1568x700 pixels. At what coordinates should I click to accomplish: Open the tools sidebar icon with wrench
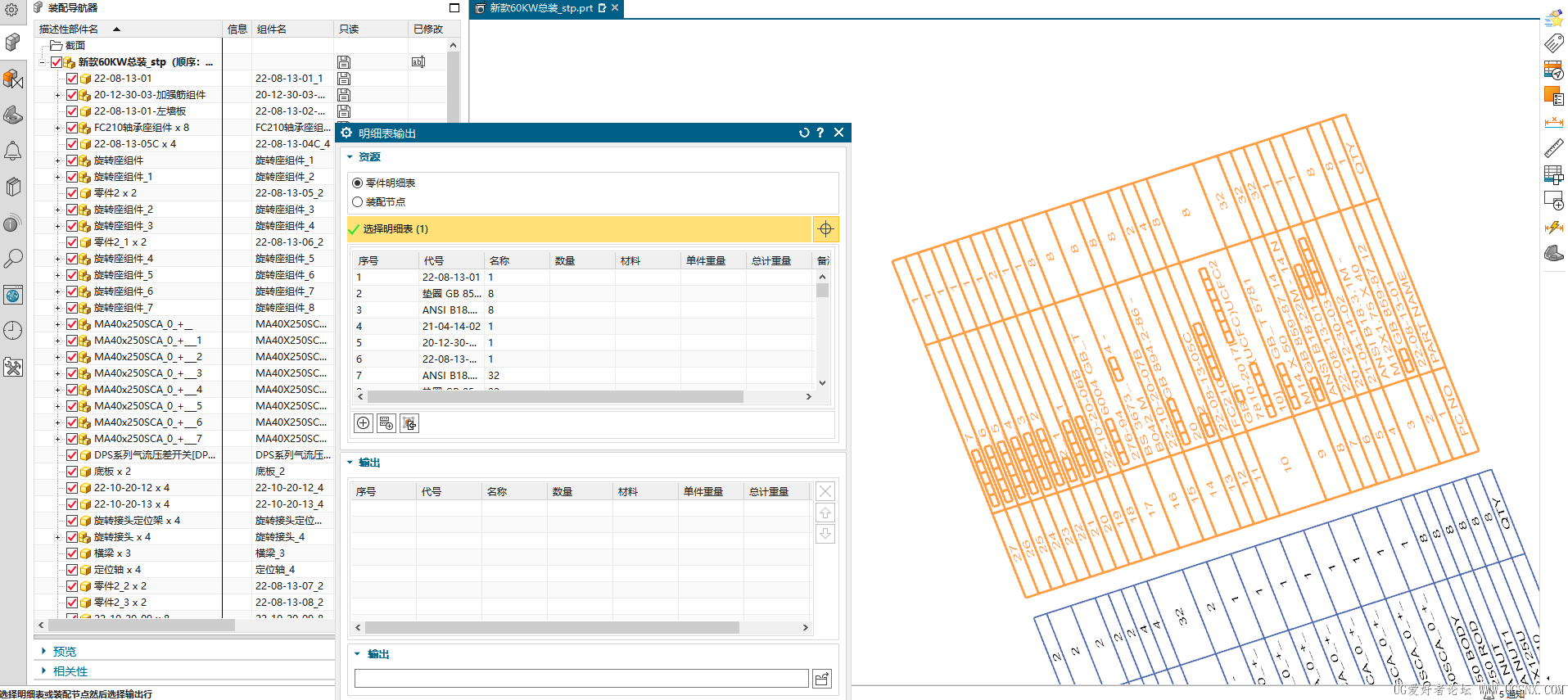pos(12,367)
